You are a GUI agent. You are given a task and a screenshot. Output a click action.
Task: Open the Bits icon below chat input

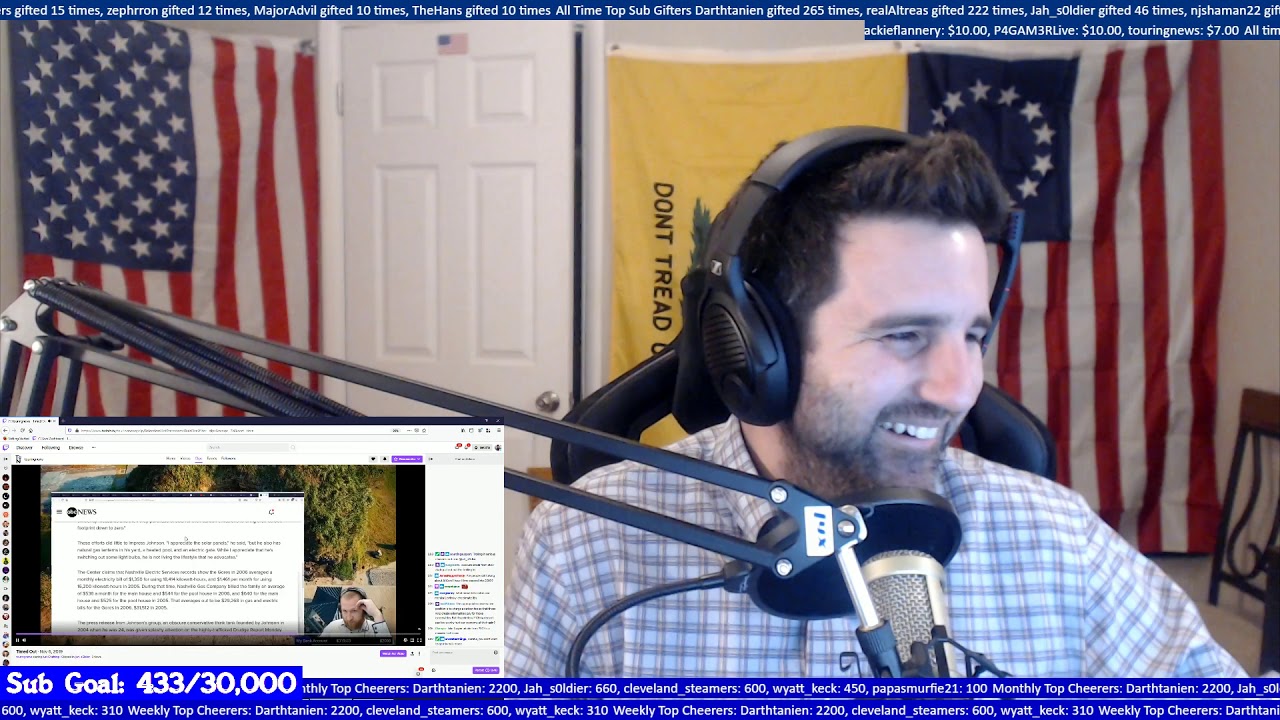[x=433, y=670]
